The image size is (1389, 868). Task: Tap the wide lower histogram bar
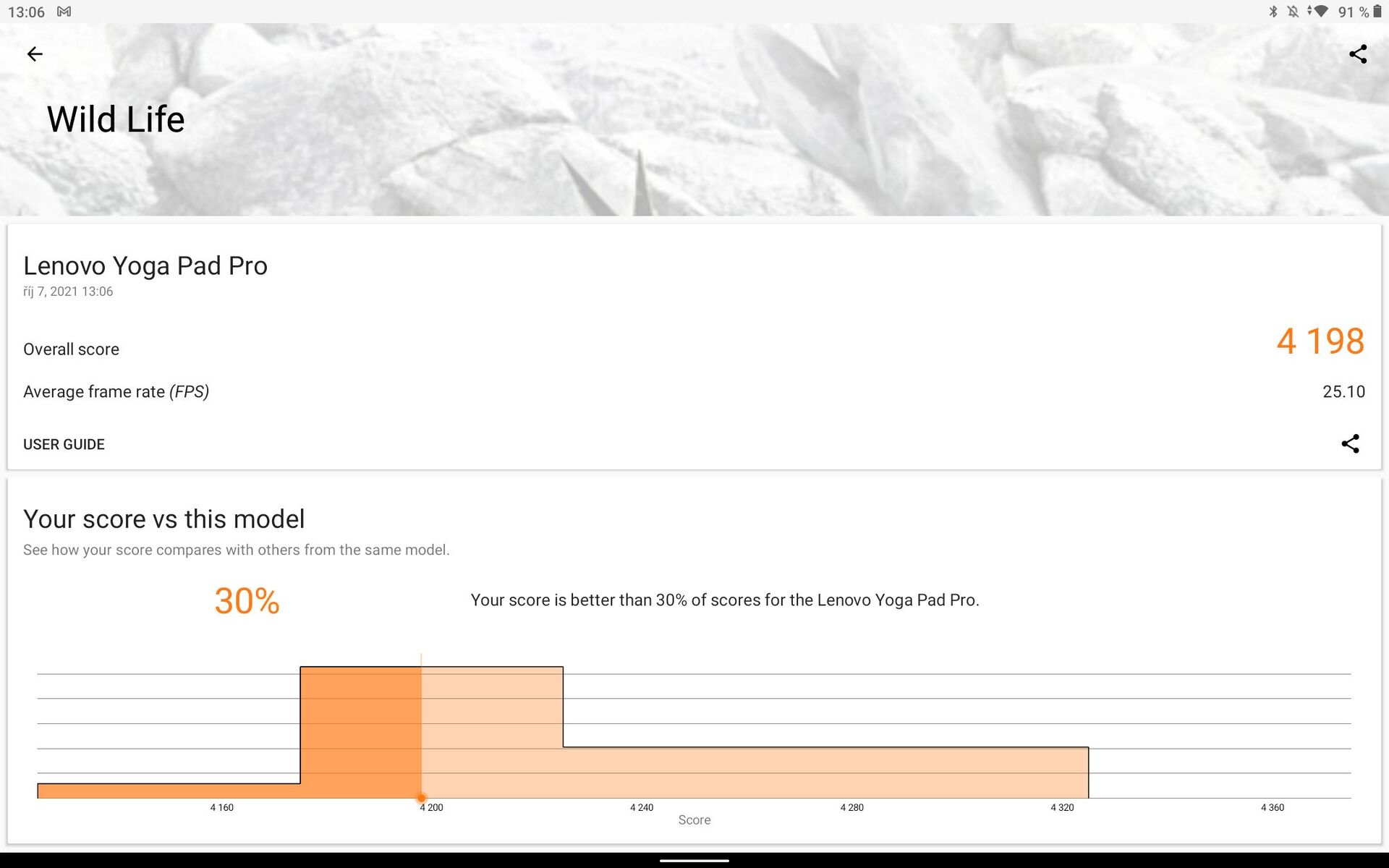825,773
